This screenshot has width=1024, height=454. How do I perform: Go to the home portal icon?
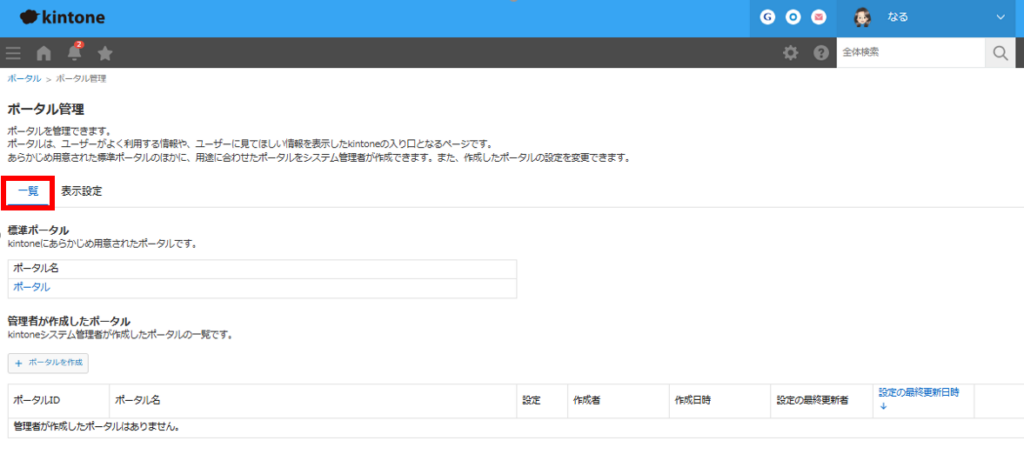point(44,53)
